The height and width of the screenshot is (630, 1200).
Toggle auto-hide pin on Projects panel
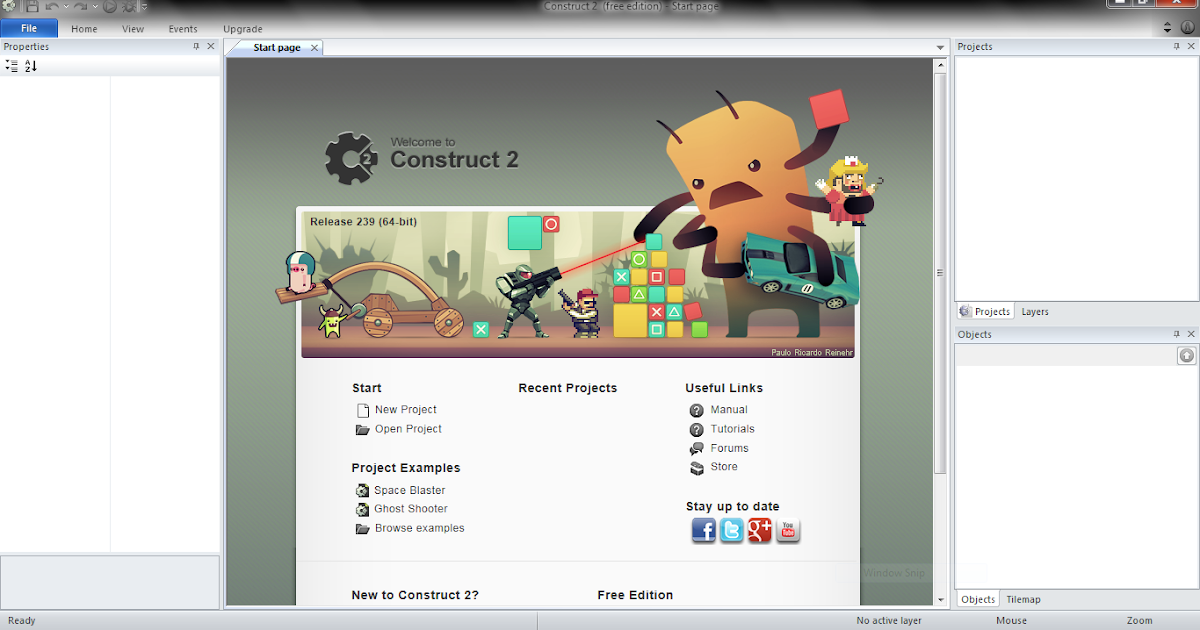coord(1177,45)
